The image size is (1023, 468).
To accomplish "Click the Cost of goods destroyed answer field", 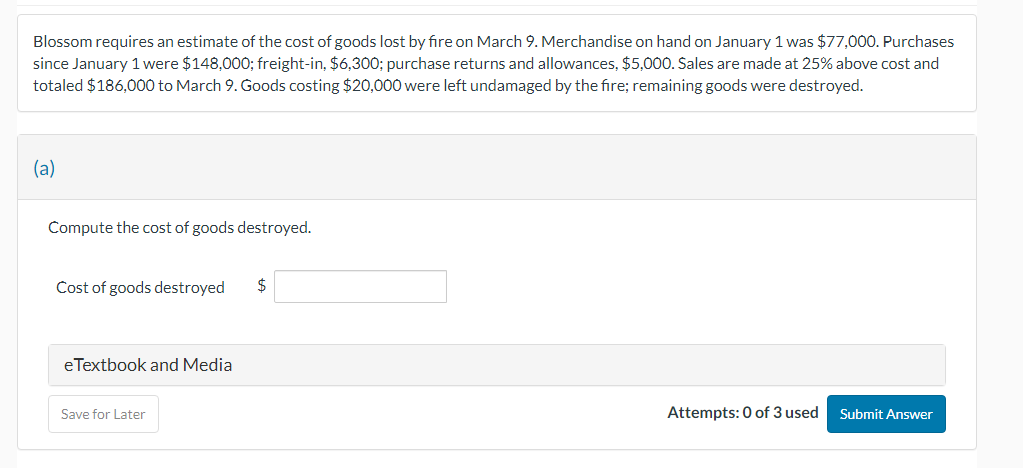I will 360,287.
